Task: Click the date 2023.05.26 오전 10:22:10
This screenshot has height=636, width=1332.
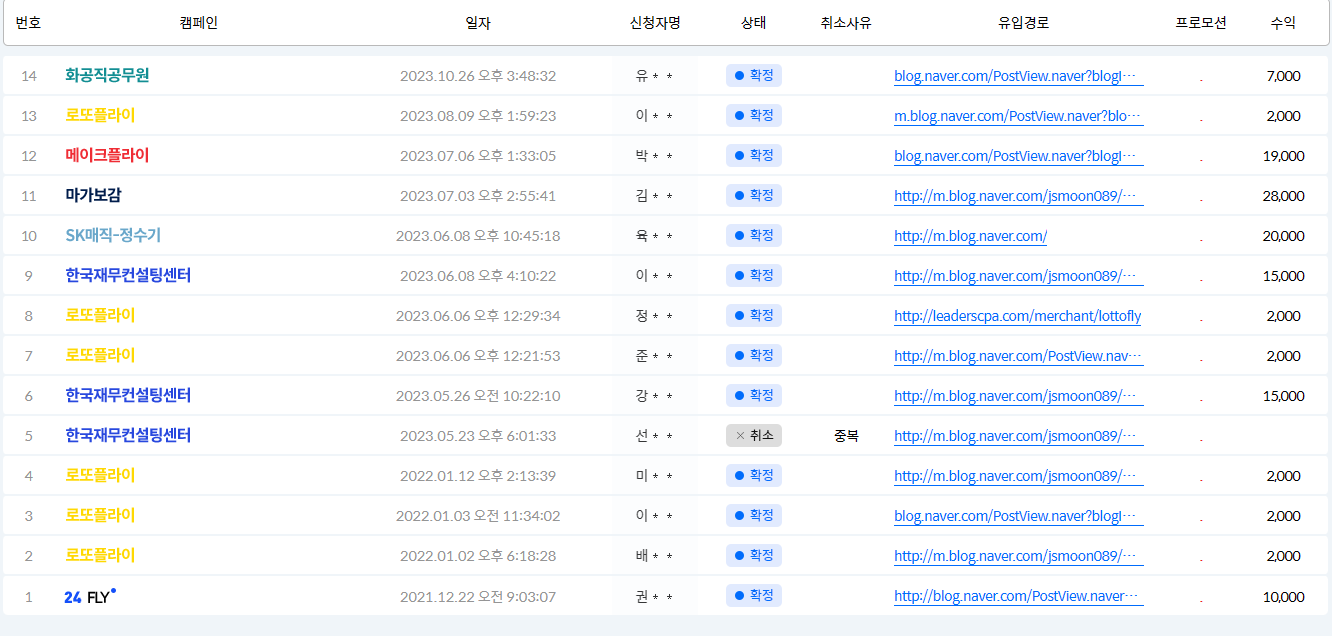Action: point(478,396)
